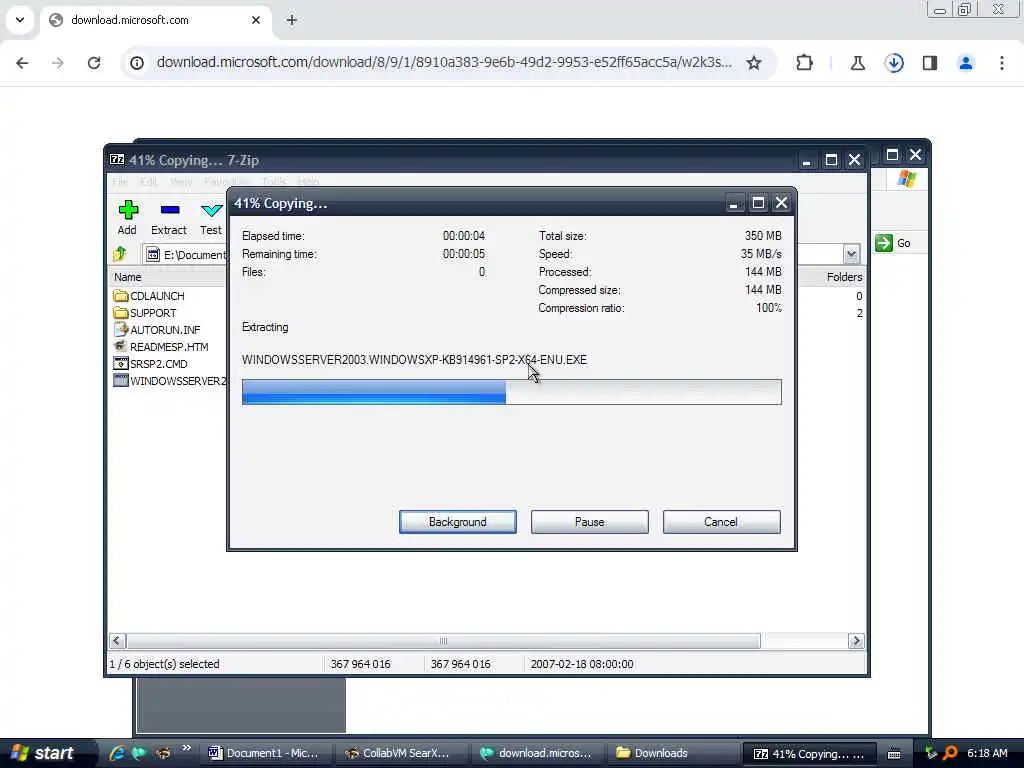Click the E:\Documents path field
The width and height of the screenshot is (1024, 768).
pos(186,254)
